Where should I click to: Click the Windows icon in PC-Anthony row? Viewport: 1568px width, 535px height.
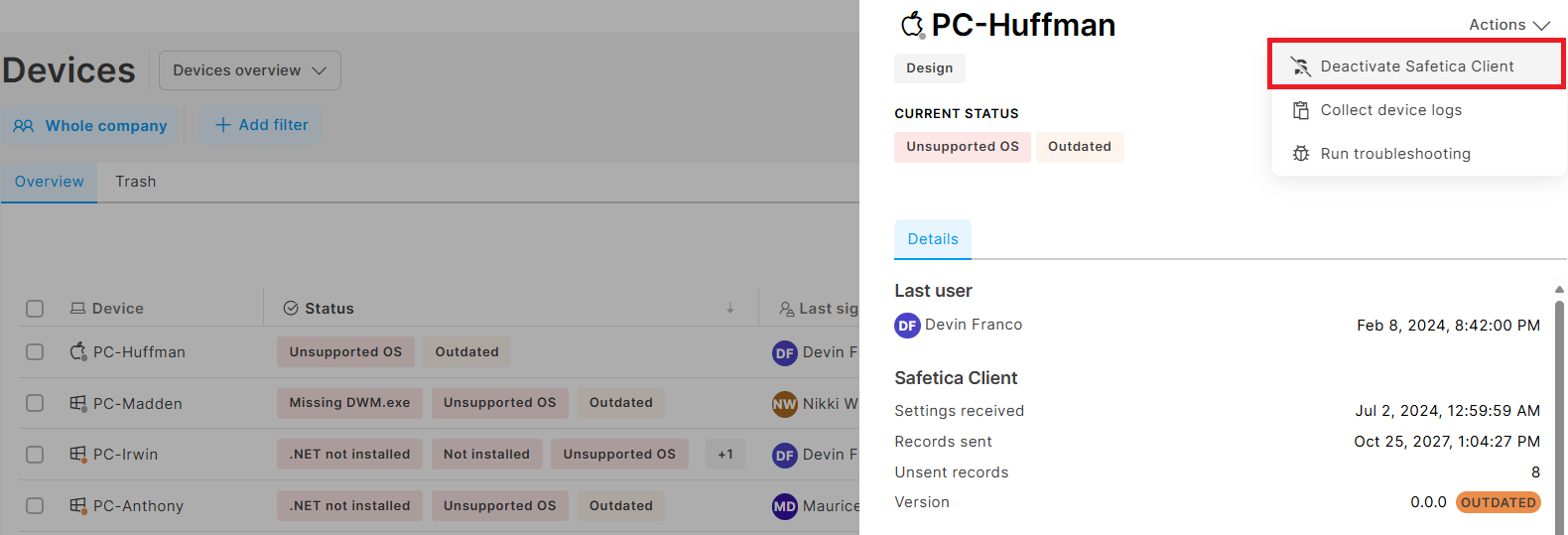tap(78, 505)
